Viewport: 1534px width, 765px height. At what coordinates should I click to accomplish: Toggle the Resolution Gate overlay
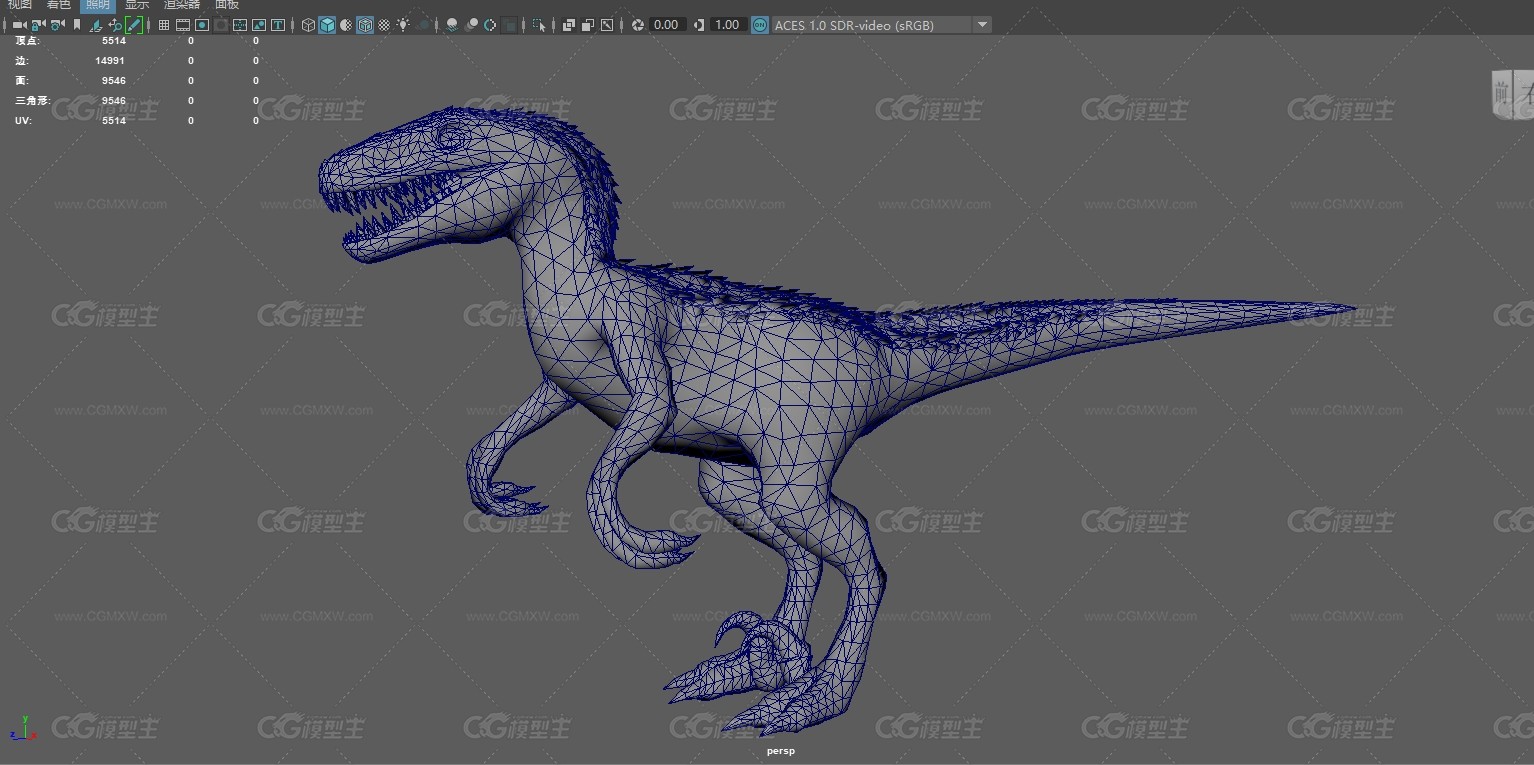tap(202, 25)
